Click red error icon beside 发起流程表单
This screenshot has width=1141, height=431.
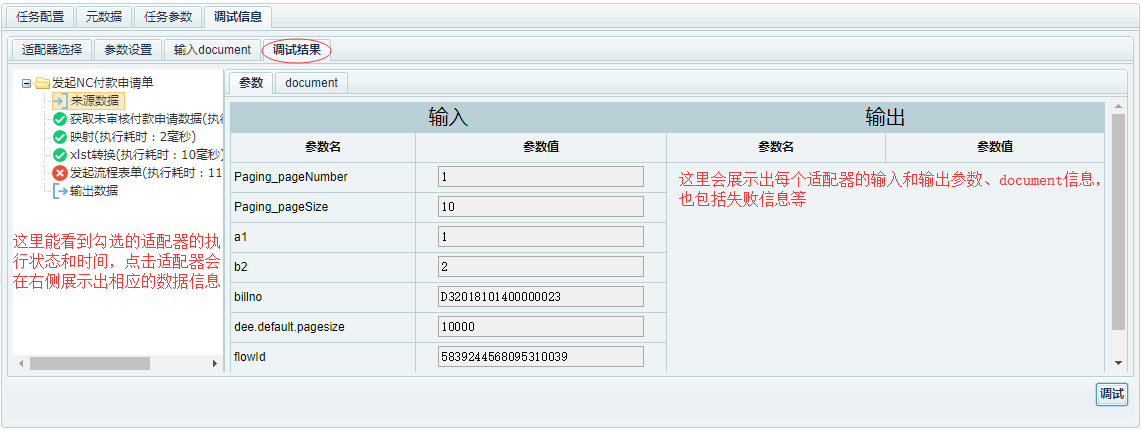click(x=60, y=173)
